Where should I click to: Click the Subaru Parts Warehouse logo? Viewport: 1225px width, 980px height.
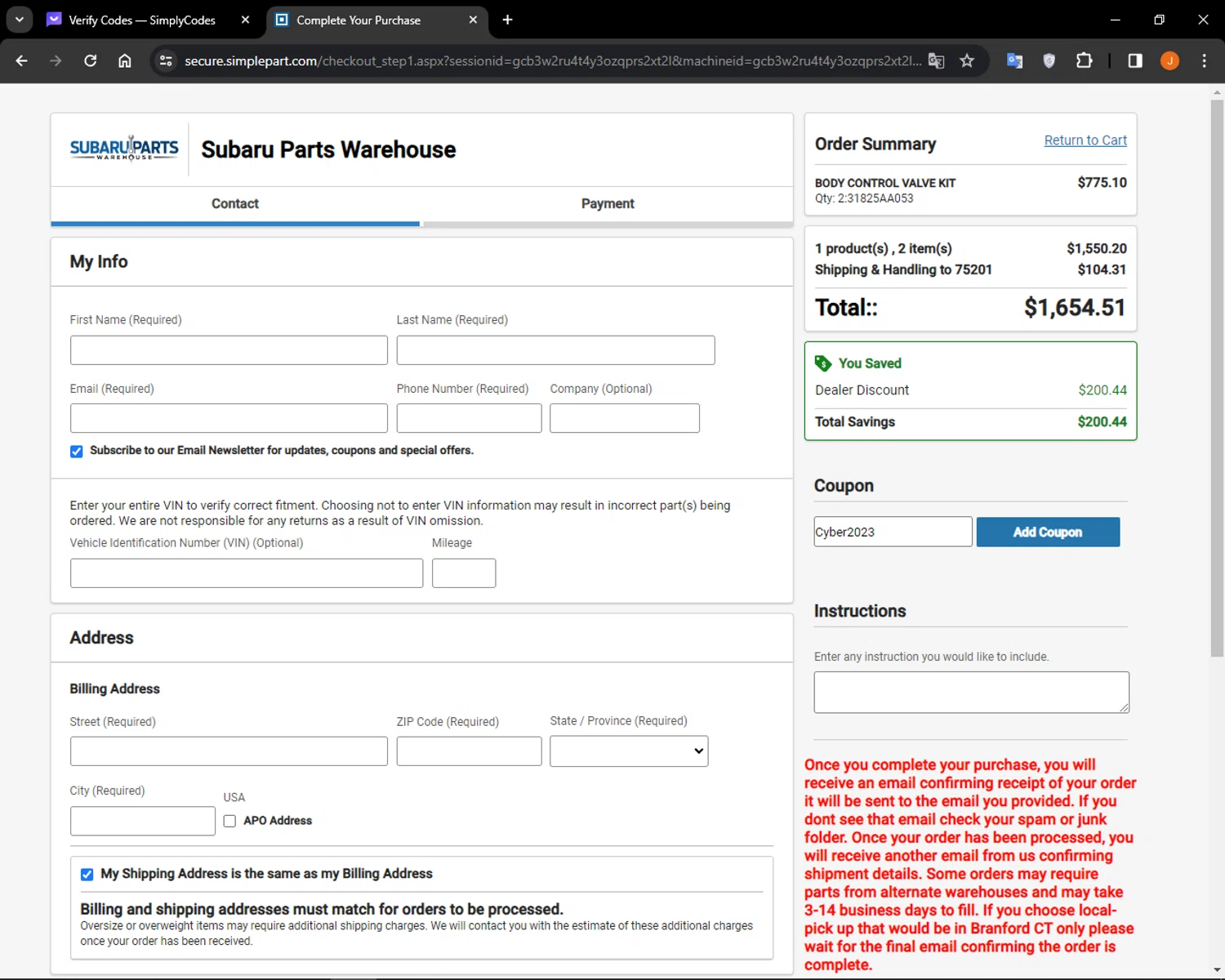pos(124,149)
